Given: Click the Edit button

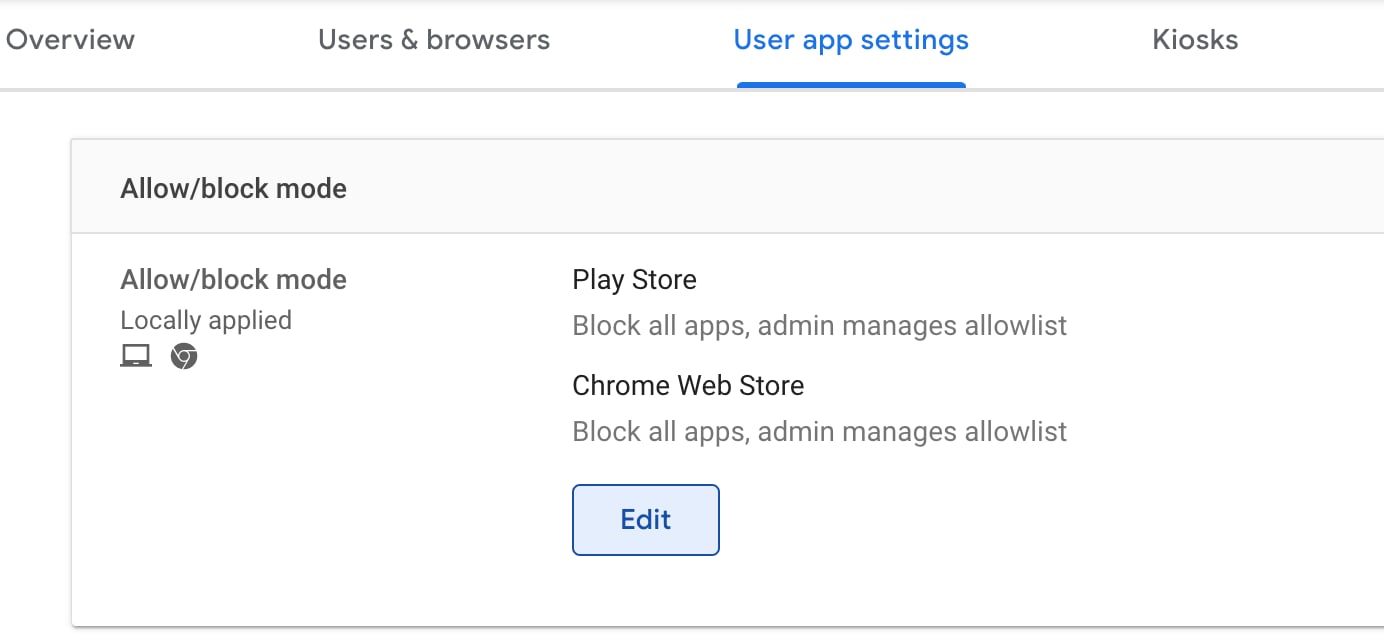Looking at the screenshot, I should tap(646, 520).
